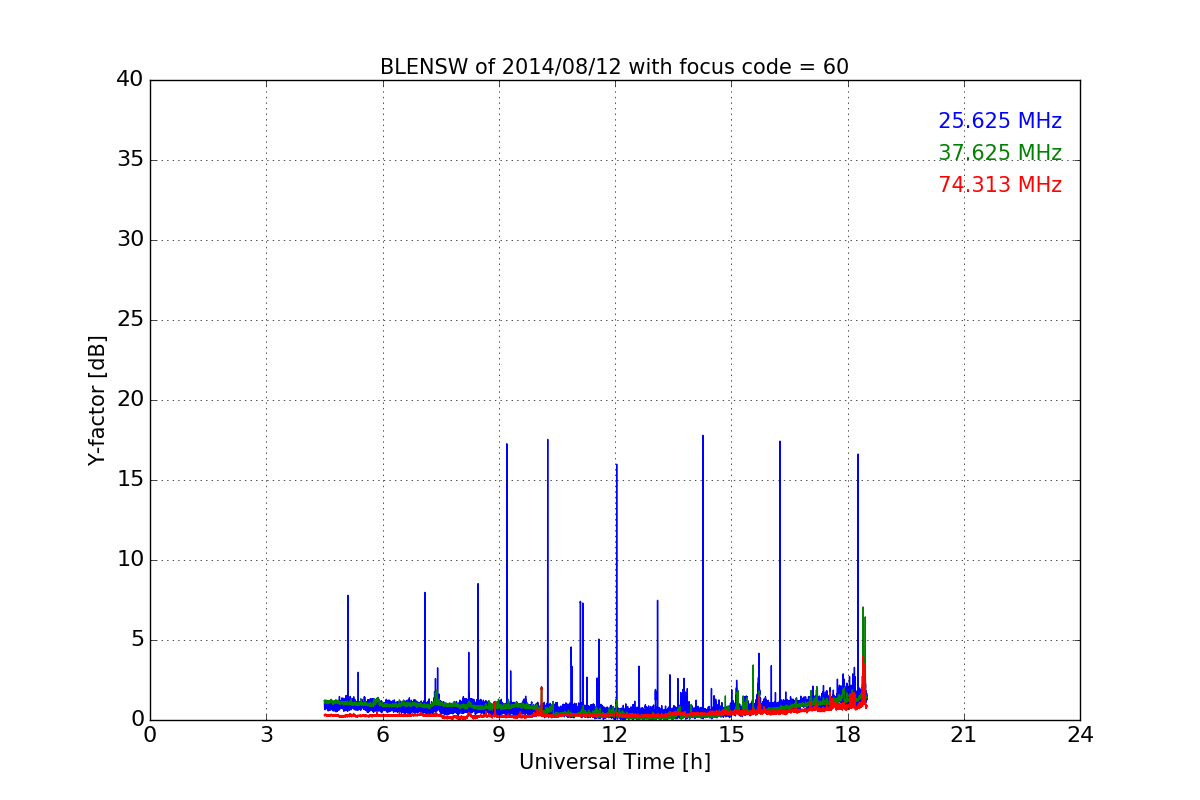The width and height of the screenshot is (1200, 800).
Task: Select the red 74.313 MHz legend label
Action: point(1000,185)
